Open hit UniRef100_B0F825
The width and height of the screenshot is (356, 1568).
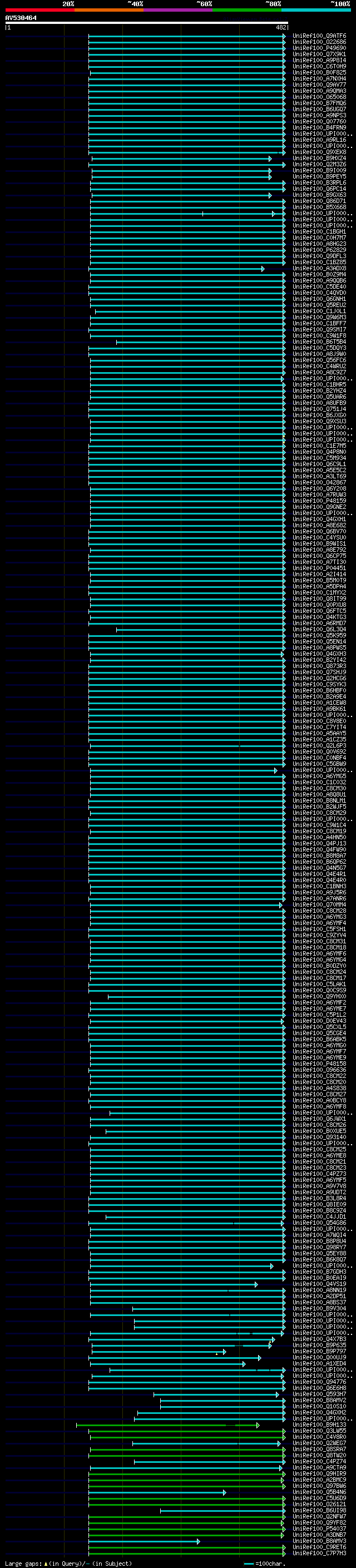pyautogui.click(x=319, y=72)
